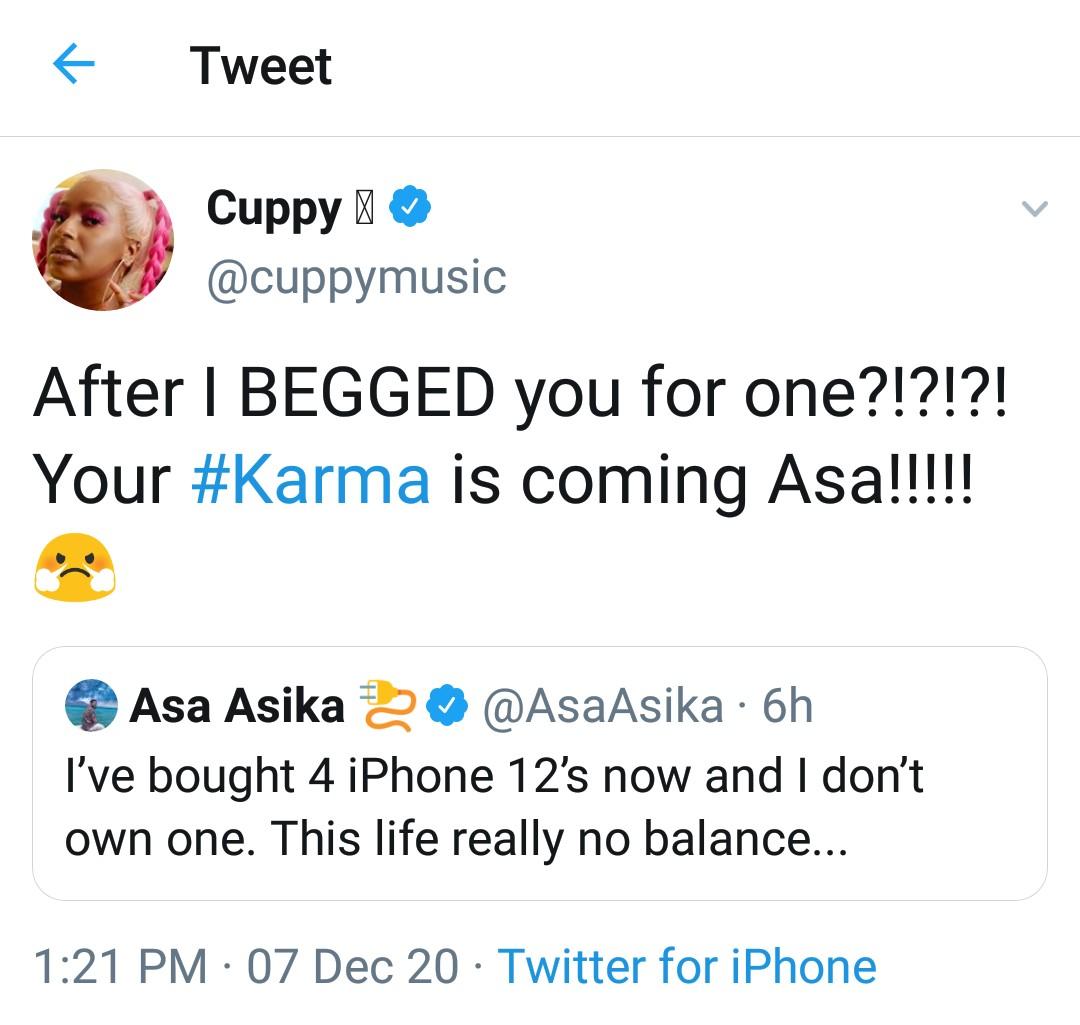Tap the emoji box after Cuppy's name
Screen dimensions: 1080x1025
pos(366,209)
